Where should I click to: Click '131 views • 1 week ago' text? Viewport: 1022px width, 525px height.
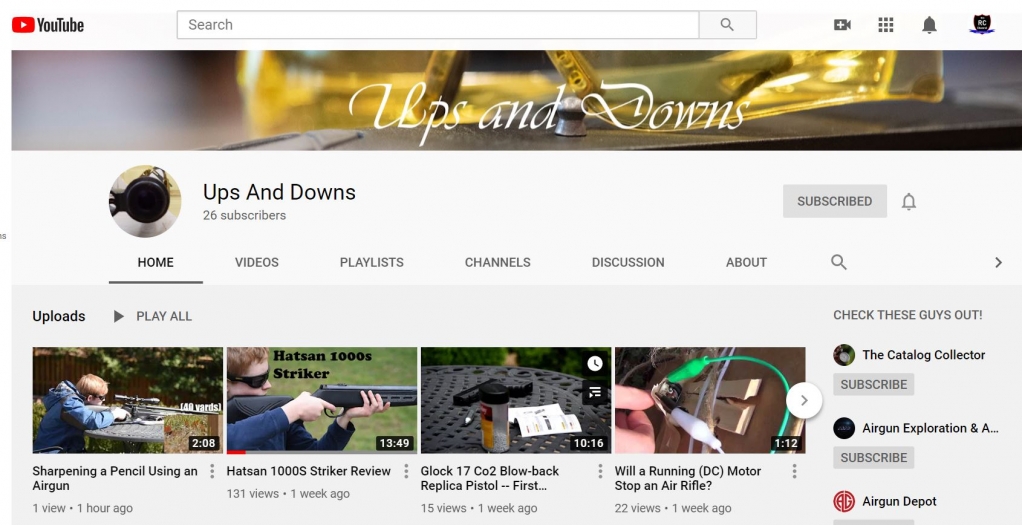coord(288,494)
